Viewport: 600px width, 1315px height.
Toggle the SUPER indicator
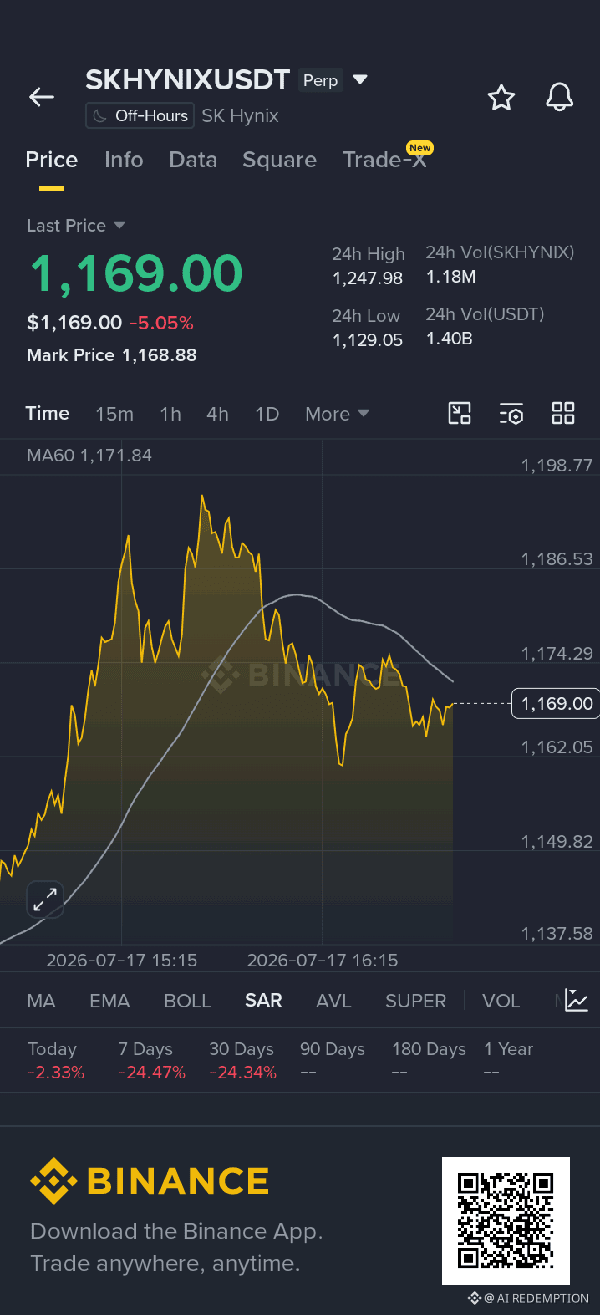pyautogui.click(x=416, y=1001)
